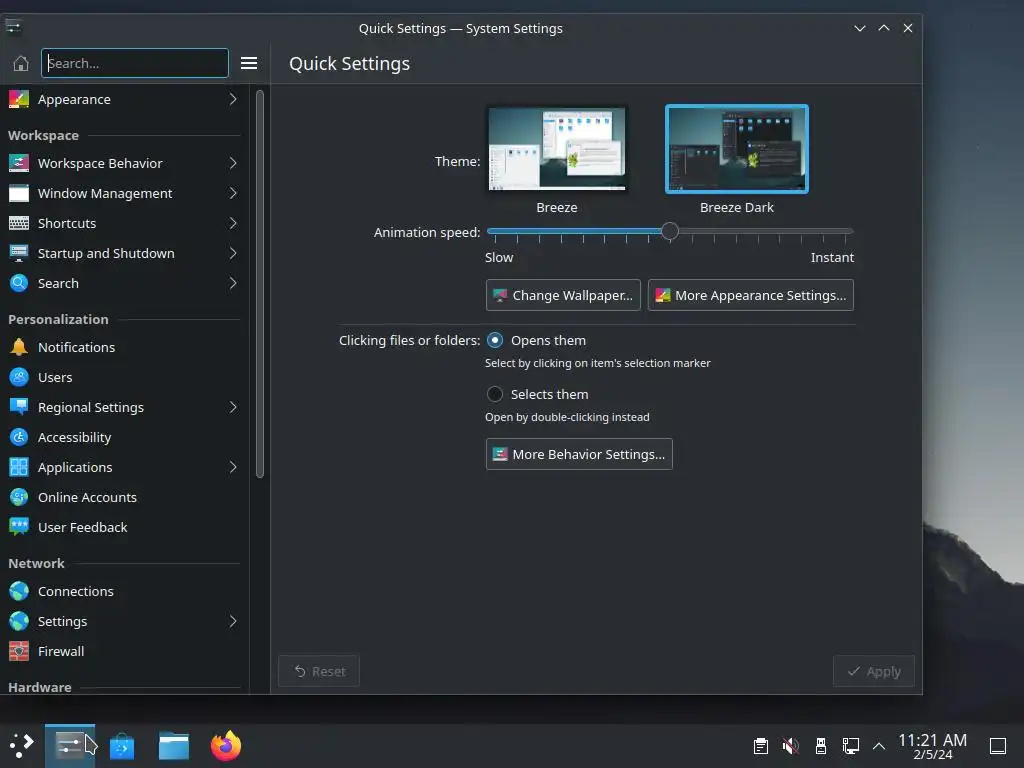The height and width of the screenshot is (768, 1024).
Task: Expand the Workspace Behavior chevron
Action: [x=233, y=163]
